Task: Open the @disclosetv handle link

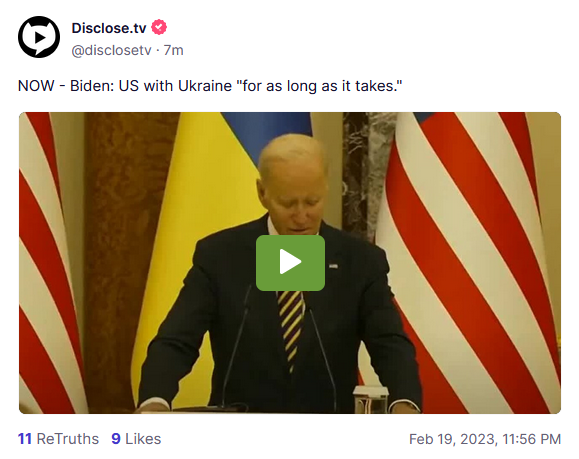Action: coord(111,50)
